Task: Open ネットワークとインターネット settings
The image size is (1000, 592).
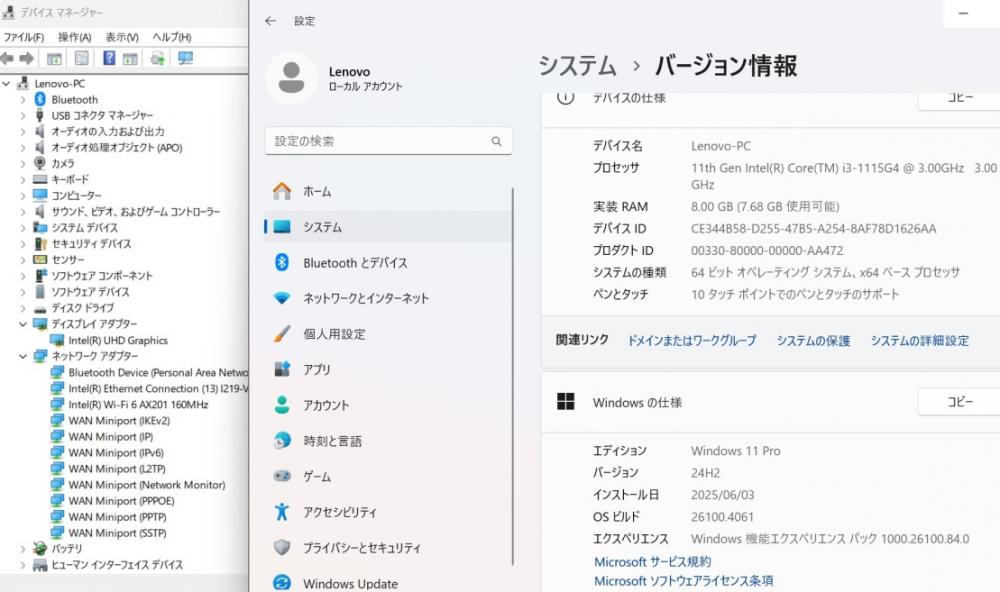Action: click(x=388, y=299)
